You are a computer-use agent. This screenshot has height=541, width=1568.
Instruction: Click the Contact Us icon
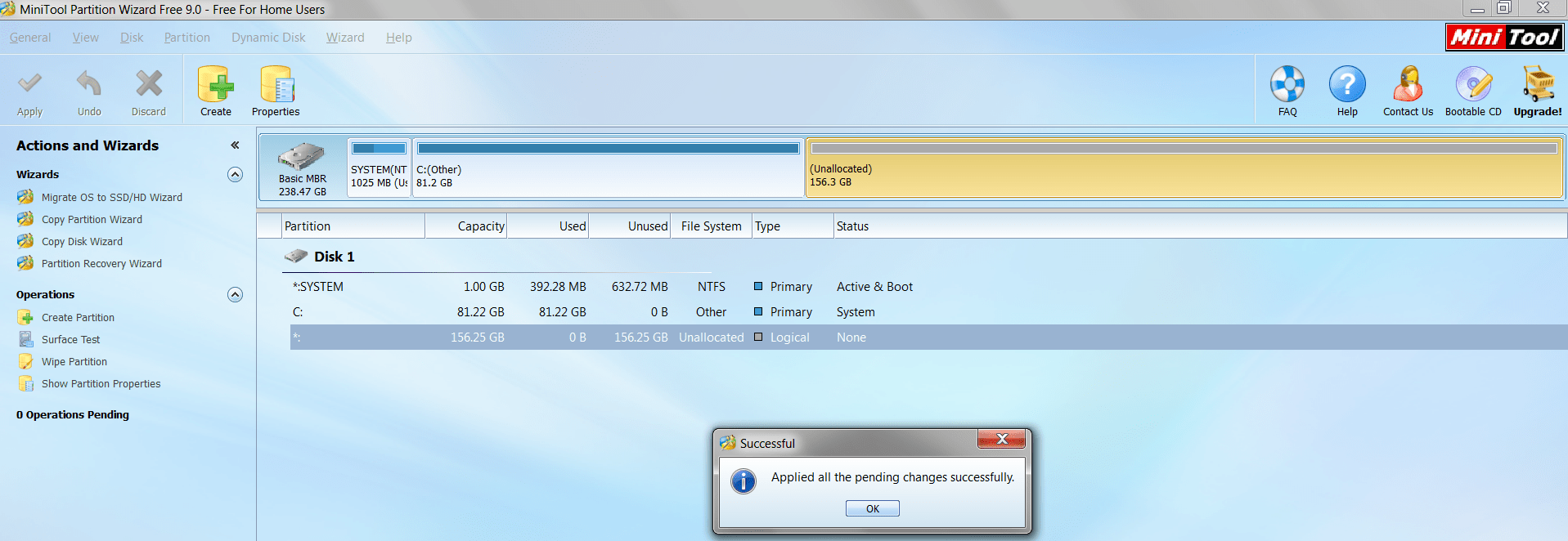tap(1408, 83)
